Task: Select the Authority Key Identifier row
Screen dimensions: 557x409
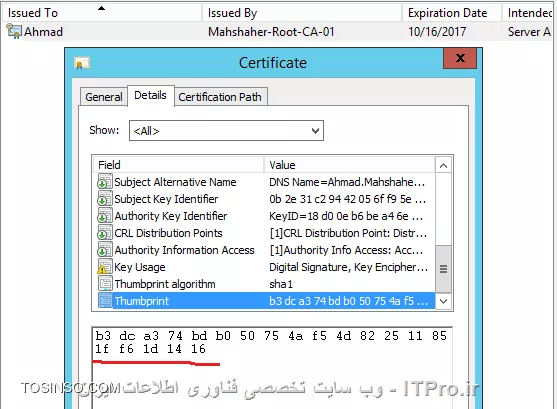Action: coord(265,216)
